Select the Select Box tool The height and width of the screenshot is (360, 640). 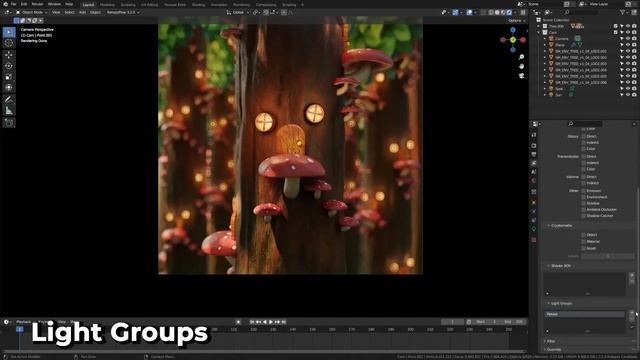pos(9,32)
